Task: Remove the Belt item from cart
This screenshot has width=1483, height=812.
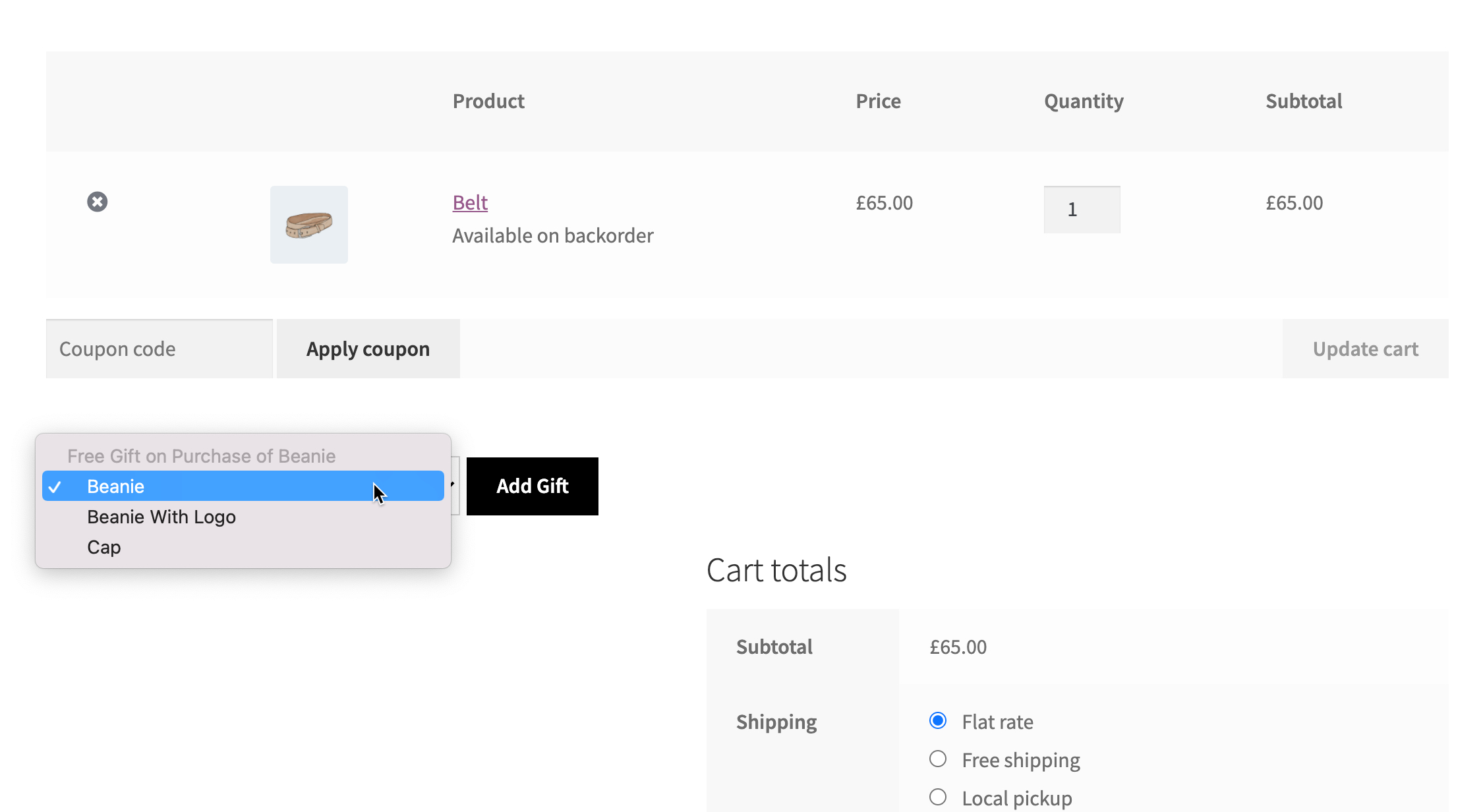Action: point(98,202)
